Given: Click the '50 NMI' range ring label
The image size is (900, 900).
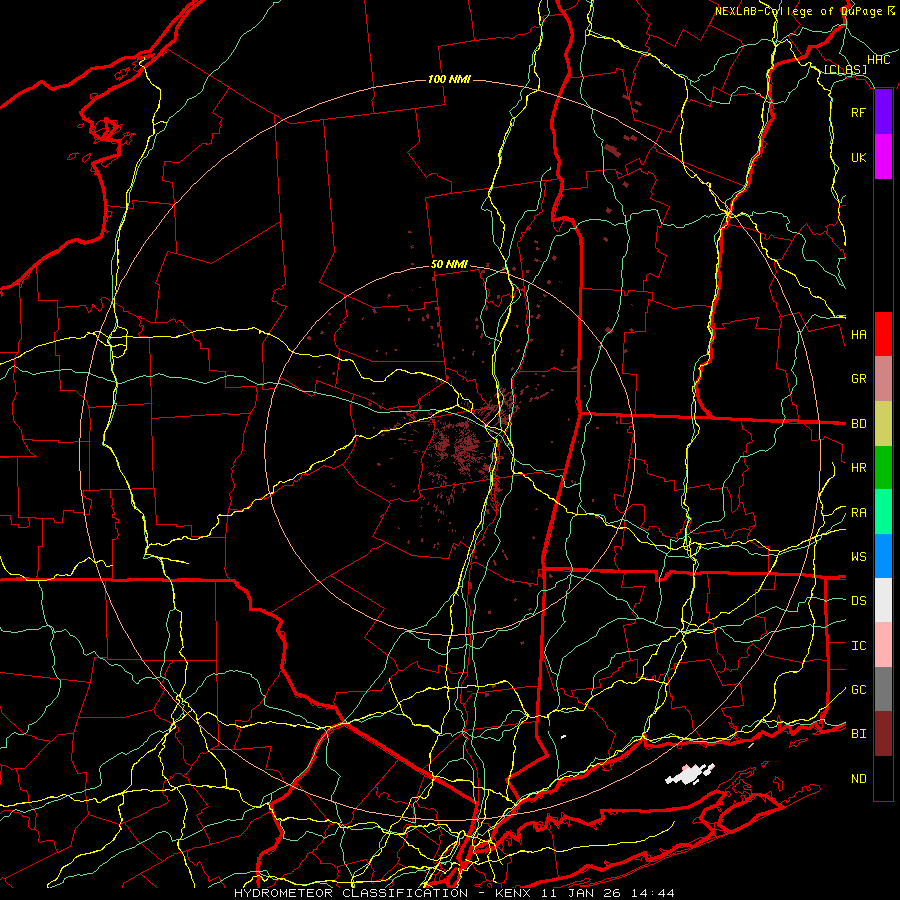Looking at the screenshot, I should [449, 265].
